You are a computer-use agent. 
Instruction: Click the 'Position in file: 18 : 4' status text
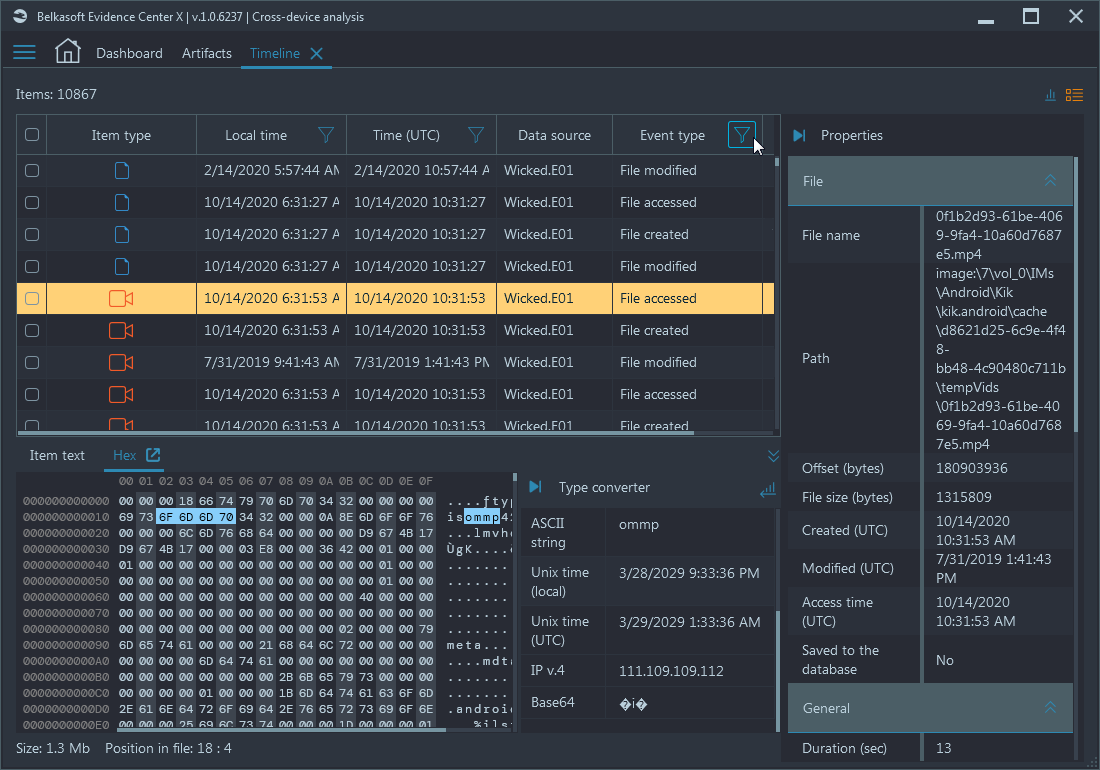(168, 748)
